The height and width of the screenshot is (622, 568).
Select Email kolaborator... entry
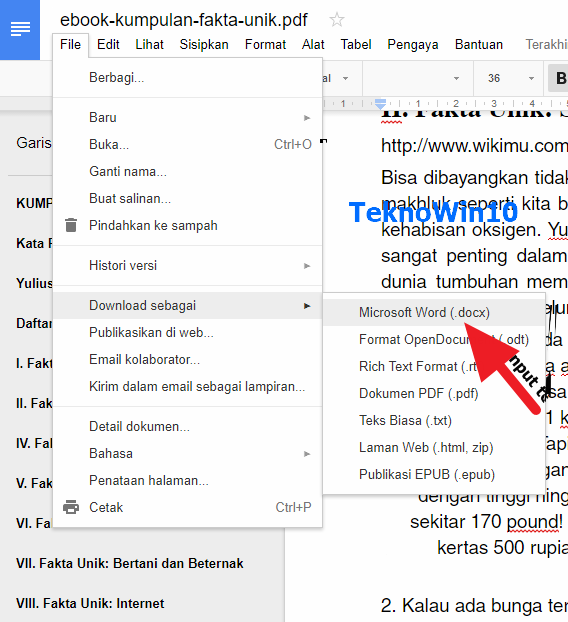187,359
